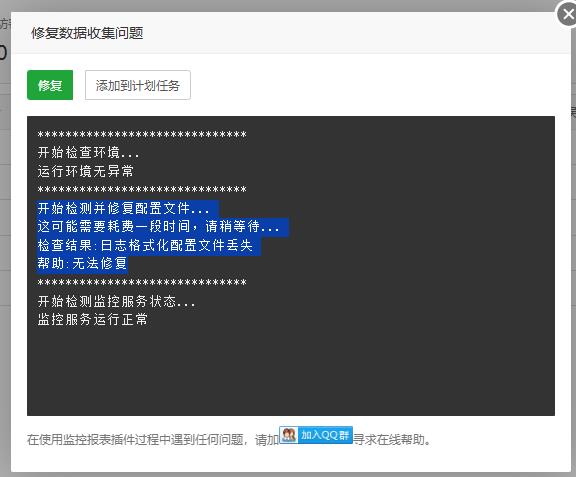Click the first asterisk separator line
Image resolution: width=576 pixels, height=477 pixels.
coord(142,135)
